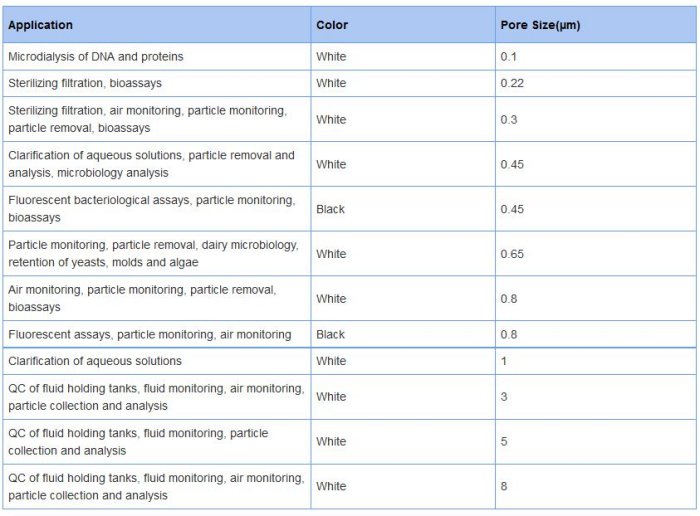
Task: Select the "Sterilizing filtration, bioassays" cell
Action: [x=85, y=83]
